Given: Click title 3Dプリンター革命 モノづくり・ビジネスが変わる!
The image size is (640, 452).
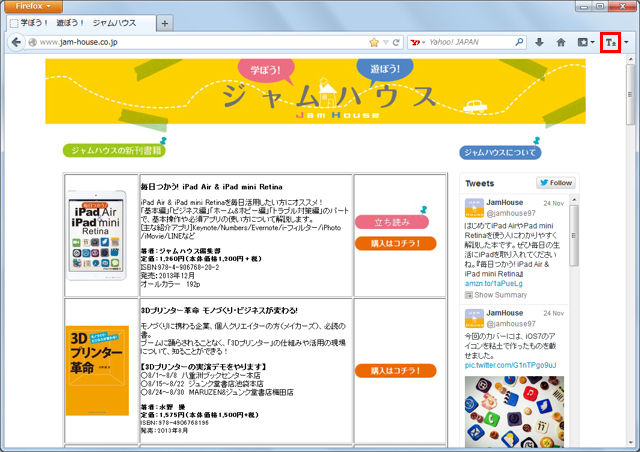Looking at the screenshot, I should [x=219, y=310].
